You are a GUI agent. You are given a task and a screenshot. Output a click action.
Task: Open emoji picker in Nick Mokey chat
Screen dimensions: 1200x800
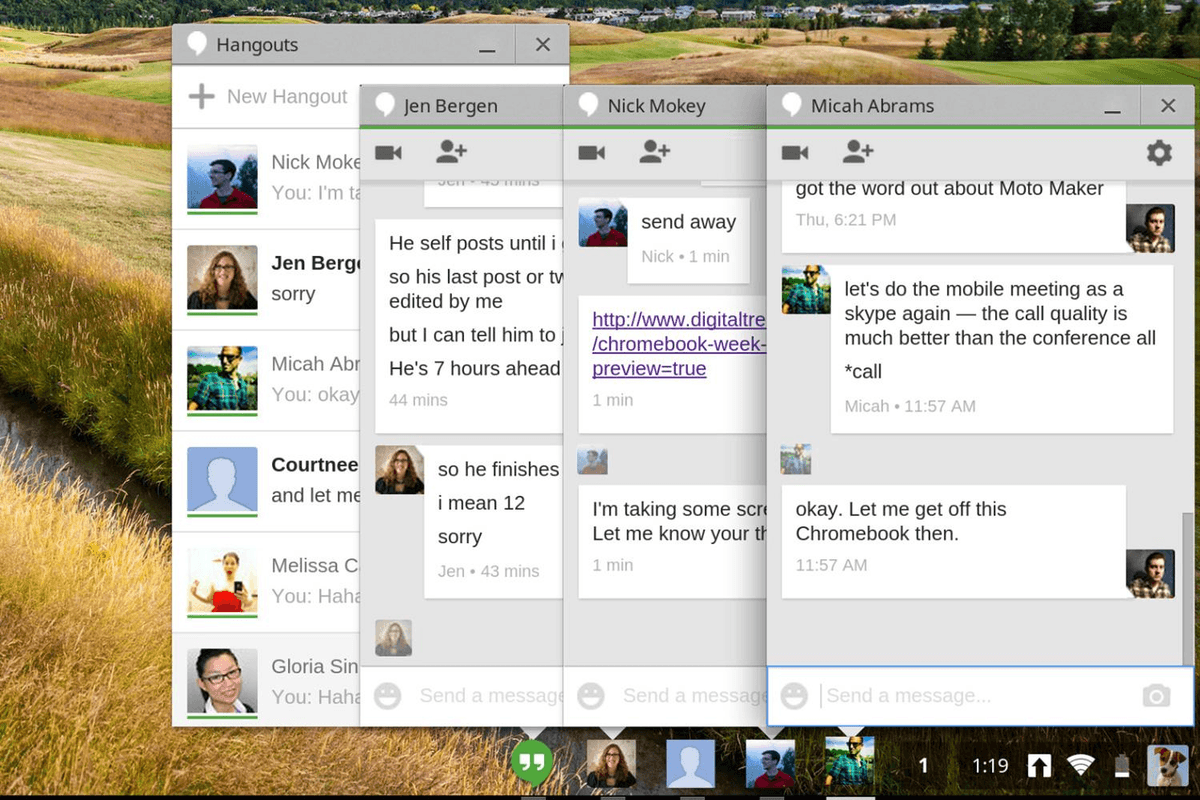pos(591,696)
